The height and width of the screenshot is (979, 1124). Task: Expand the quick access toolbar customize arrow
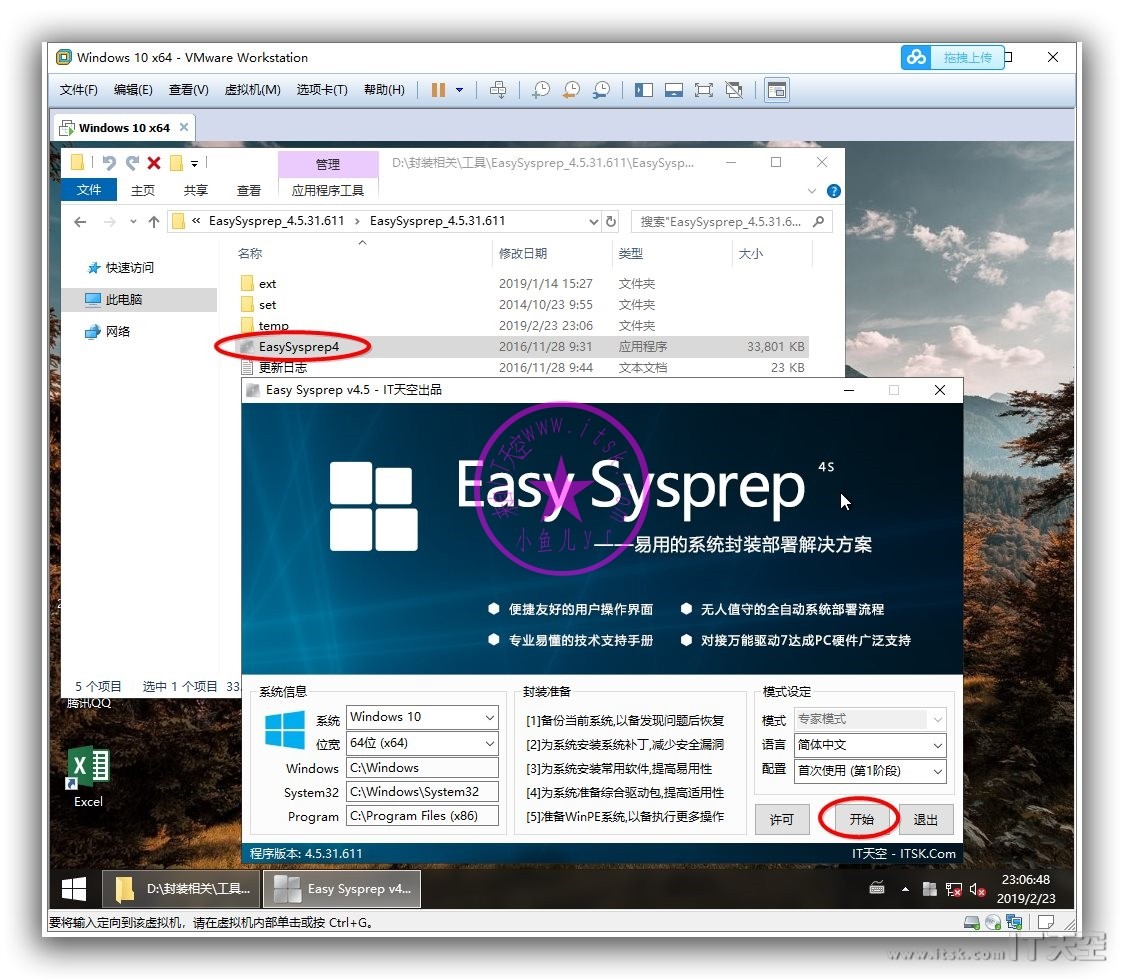click(194, 164)
